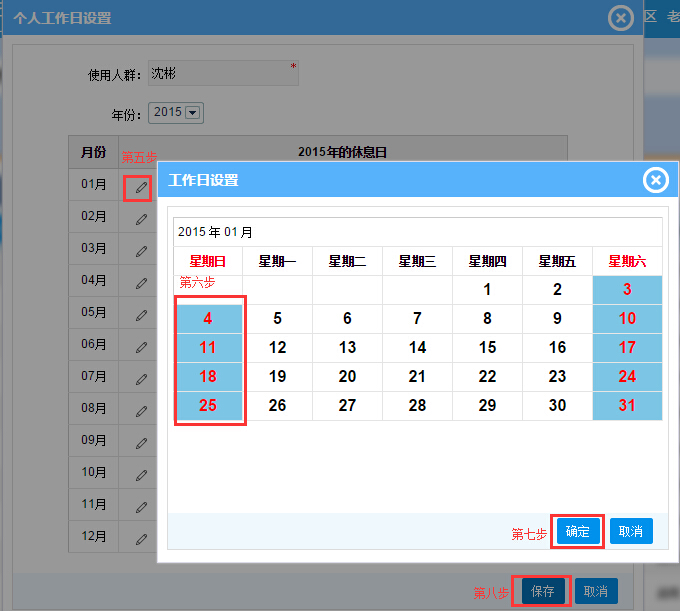Choose date 19 in January calendar

click(278, 377)
